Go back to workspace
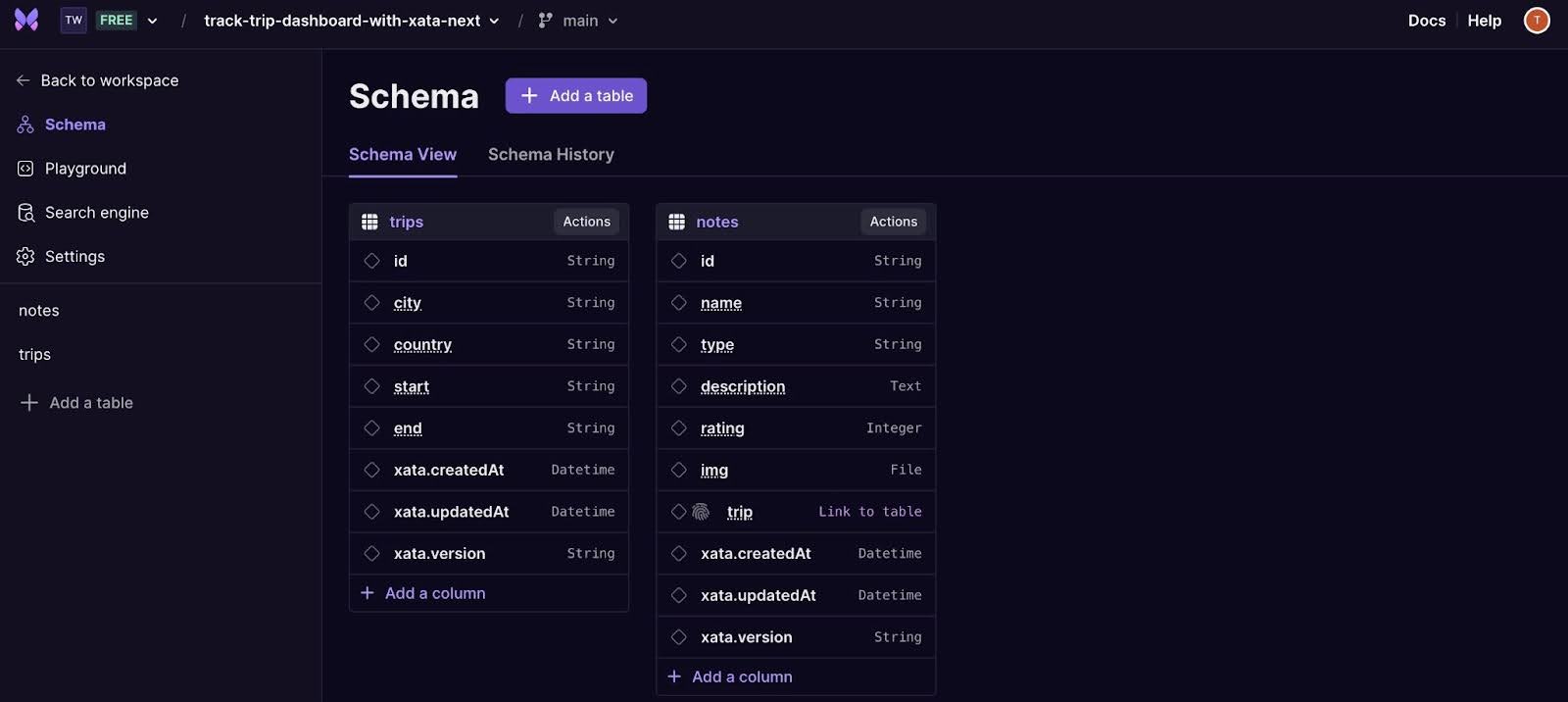The image size is (1568, 702). pos(97,80)
